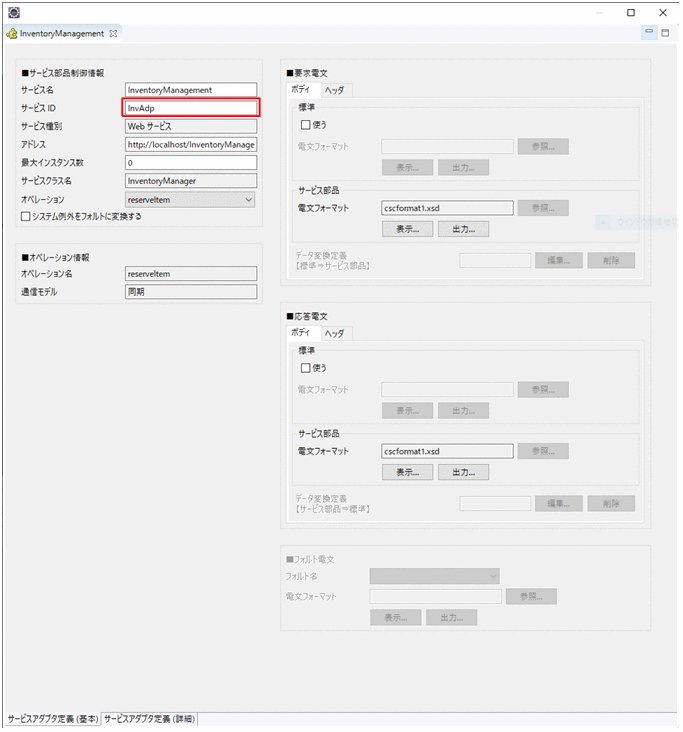This screenshot has height=732, width=683.
Task: Click 表示 button under 応答電文 サービス部品
Action: pos(408,472)
